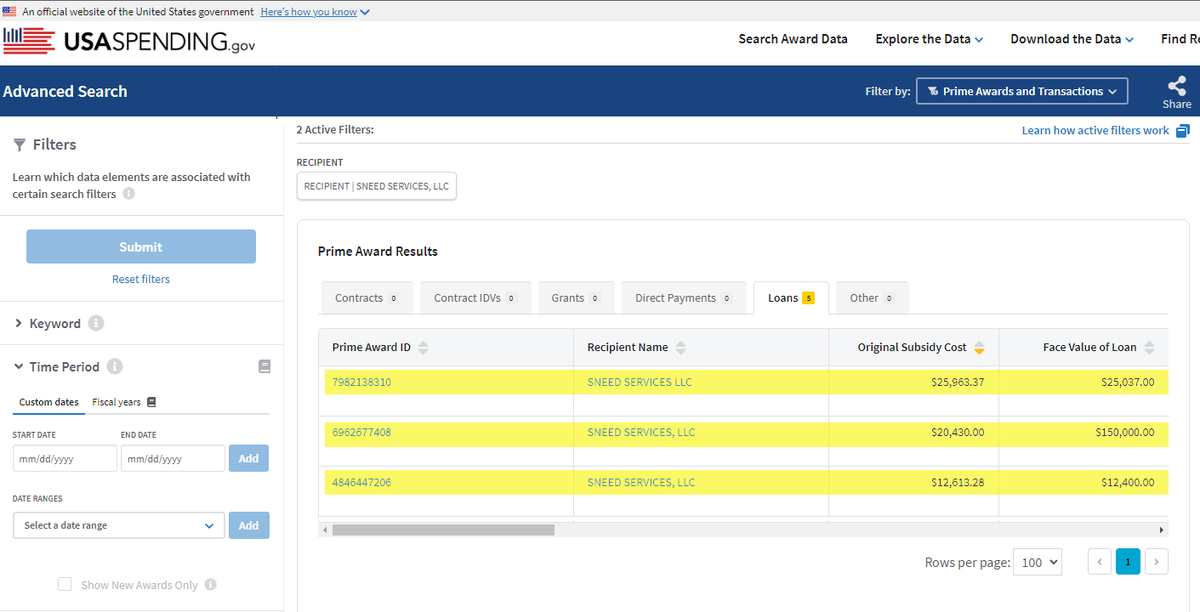Screen dimensions: 1200x612
Task: Click the End Date input field
Action: (x=172, y=458)
